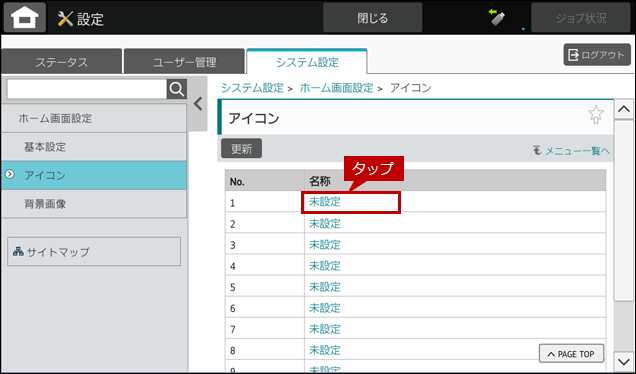Click the vertical scrollbar track
Image resolution: width=636 pixels, height=374 pixels.
[623, 235]
